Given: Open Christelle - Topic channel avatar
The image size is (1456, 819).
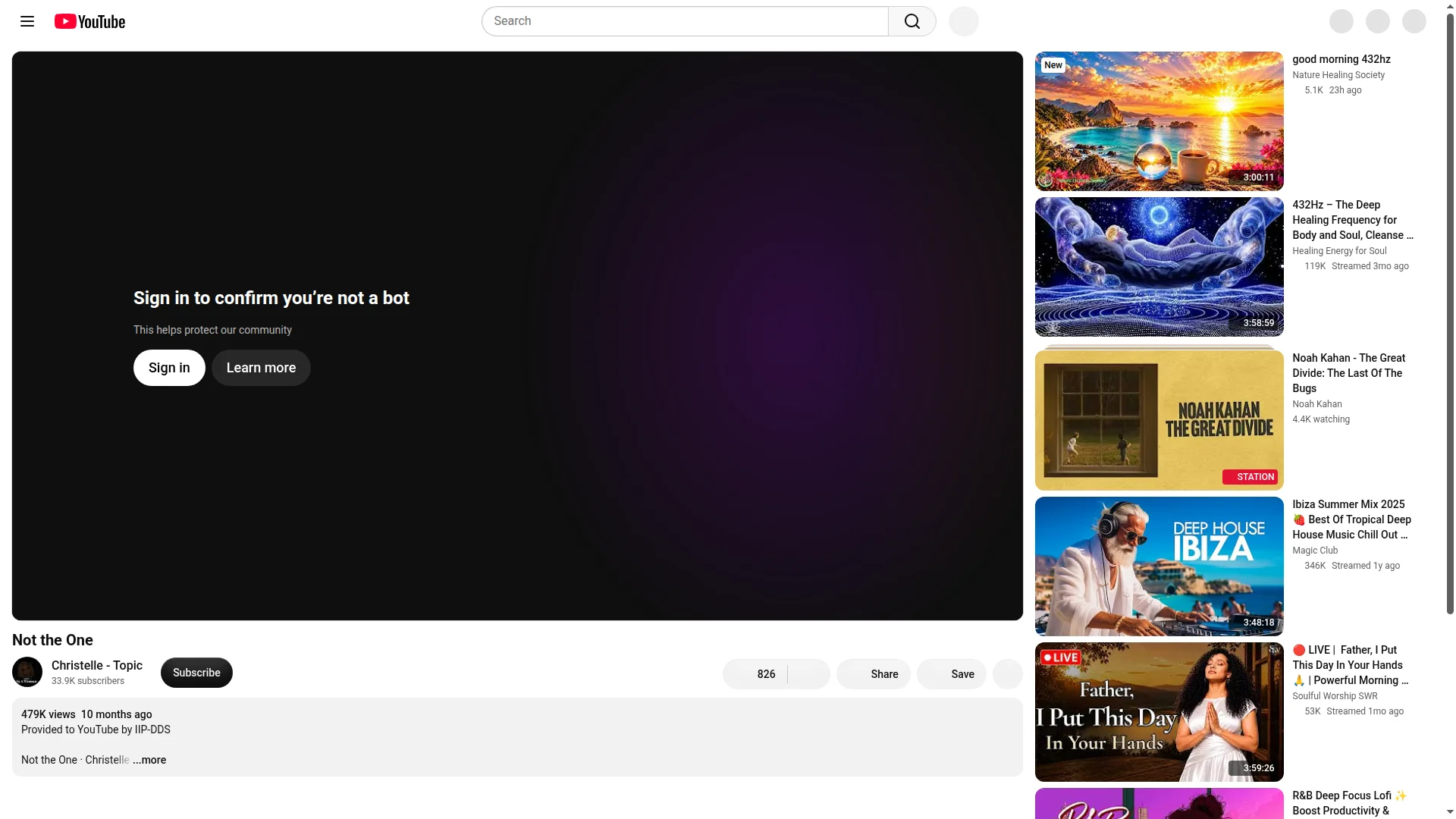Looking at the screenshot, I should [27, 672].
